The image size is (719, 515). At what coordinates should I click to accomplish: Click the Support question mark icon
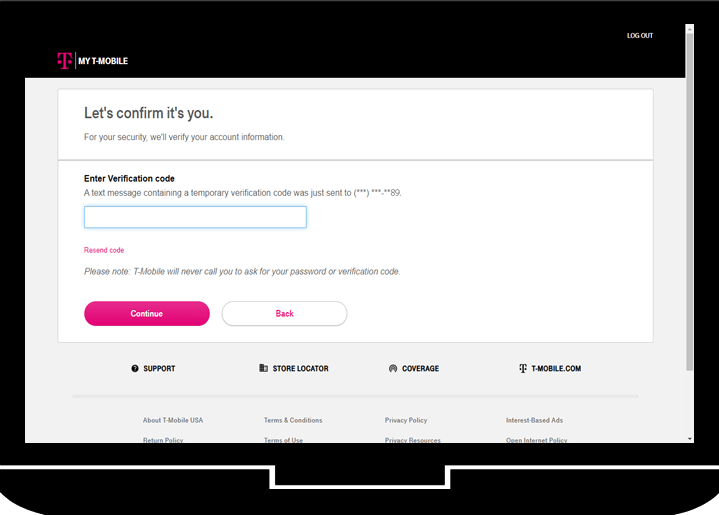pyautogui.click(x=135, y=368)
